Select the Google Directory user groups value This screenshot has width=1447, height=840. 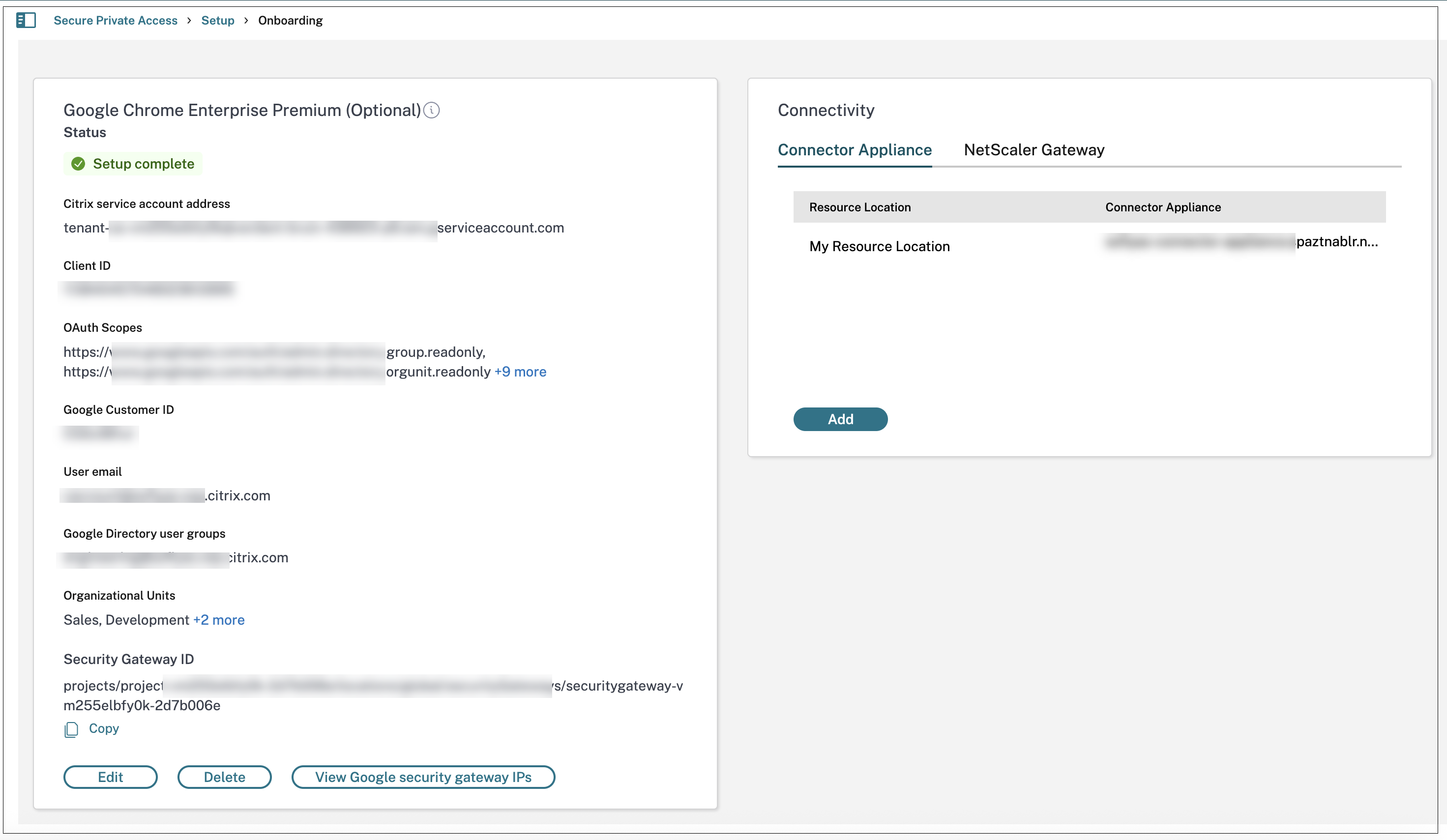(x=175, y=558)
